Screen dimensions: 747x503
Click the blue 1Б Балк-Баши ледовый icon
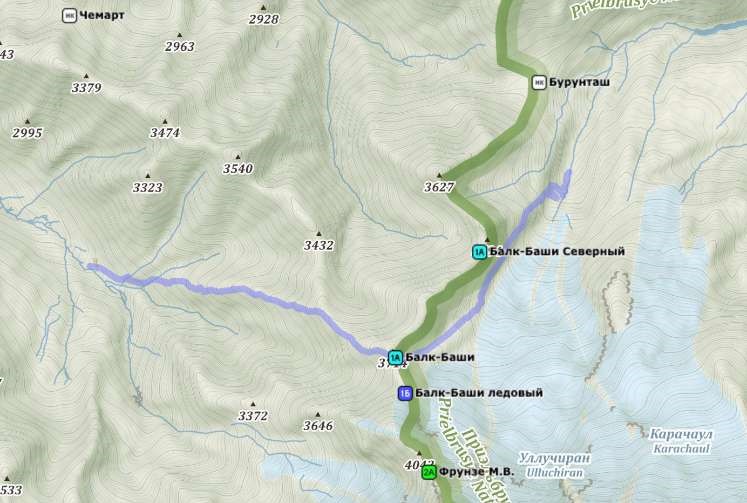[x=405, y=393]
